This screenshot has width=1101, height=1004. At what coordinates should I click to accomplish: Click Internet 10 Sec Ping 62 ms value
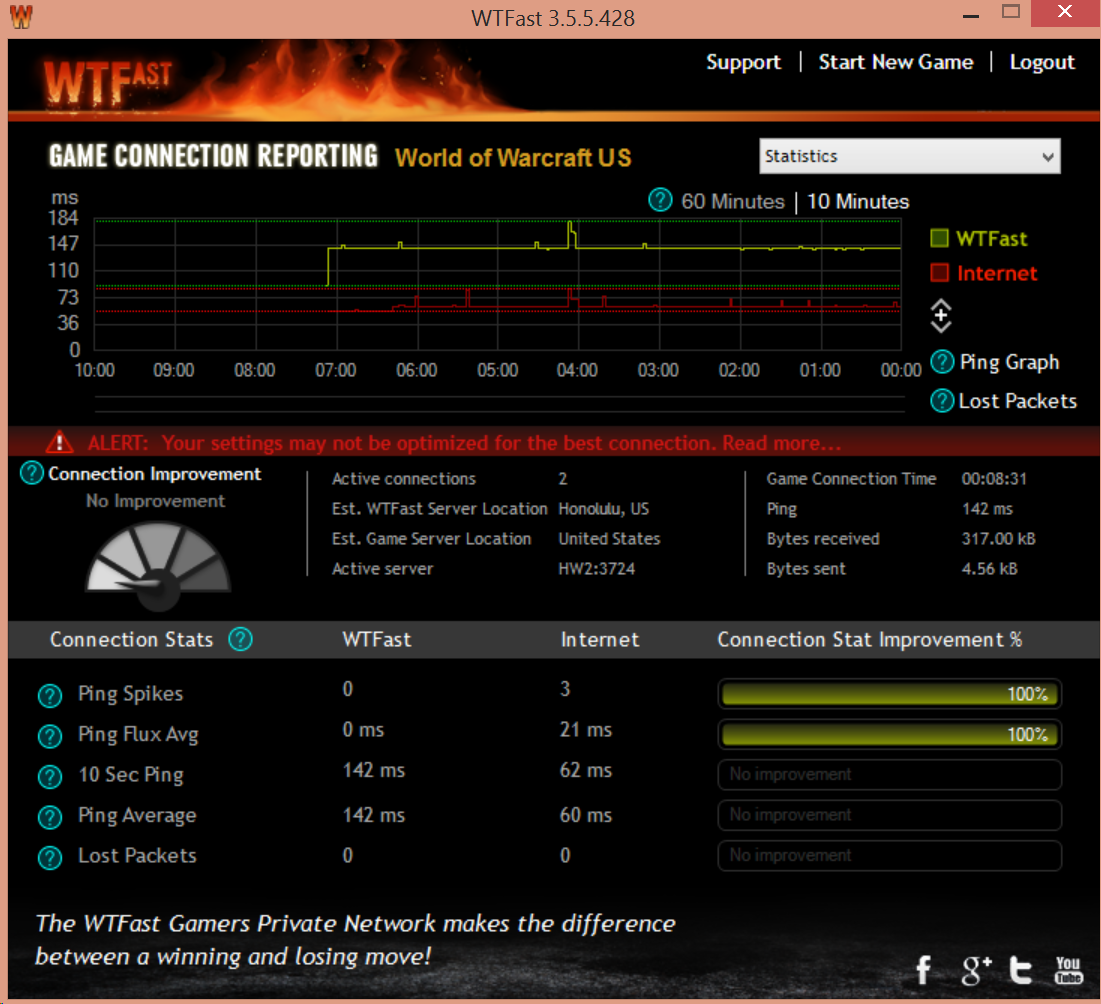[x=586, y=771]
